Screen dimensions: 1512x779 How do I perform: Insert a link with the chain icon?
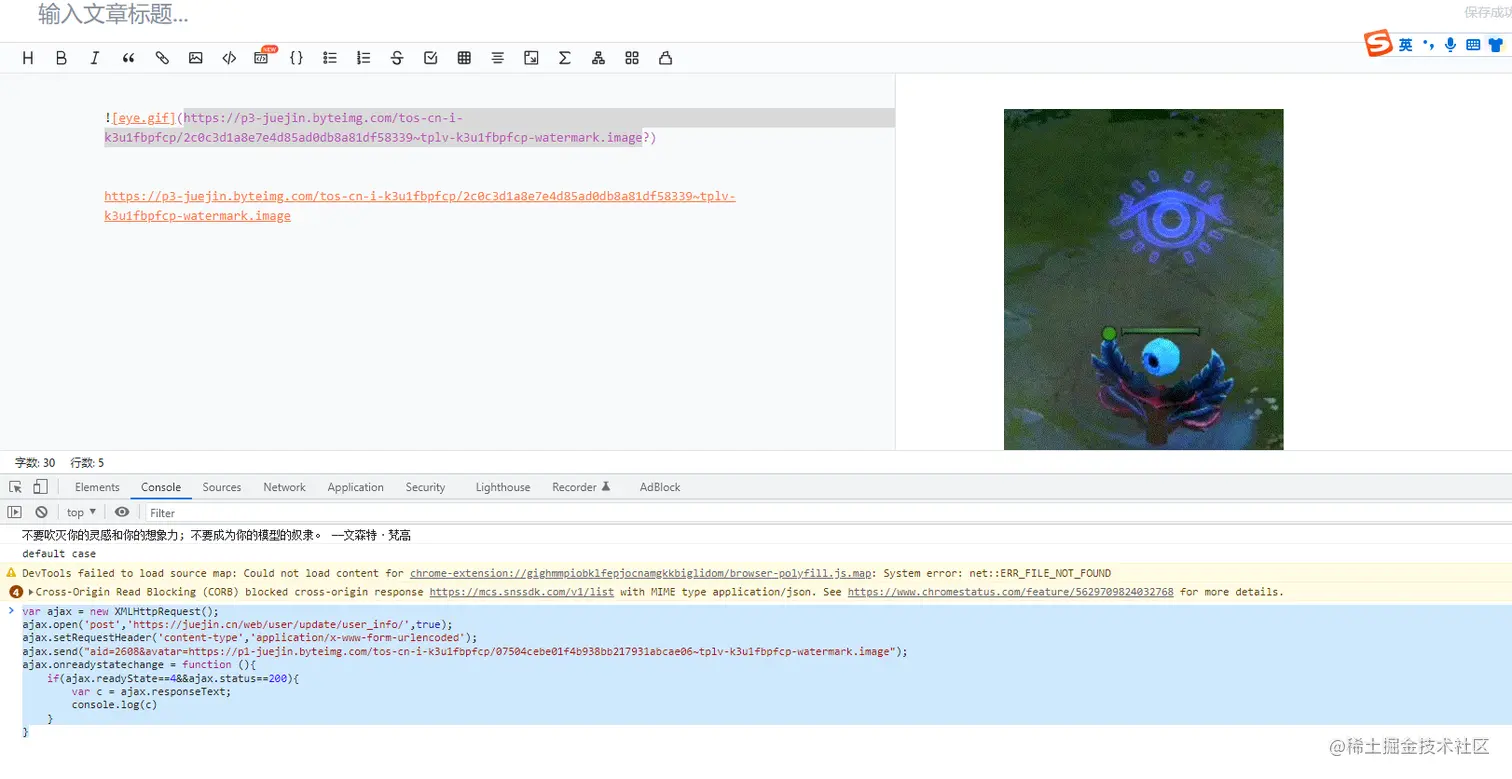162,58
